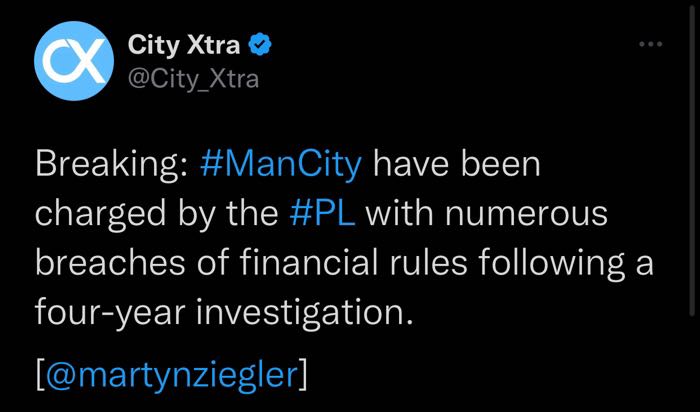Open the three-dot more options menu
Image resolution: width=700 pixels, height=412 pixels.
650,44
